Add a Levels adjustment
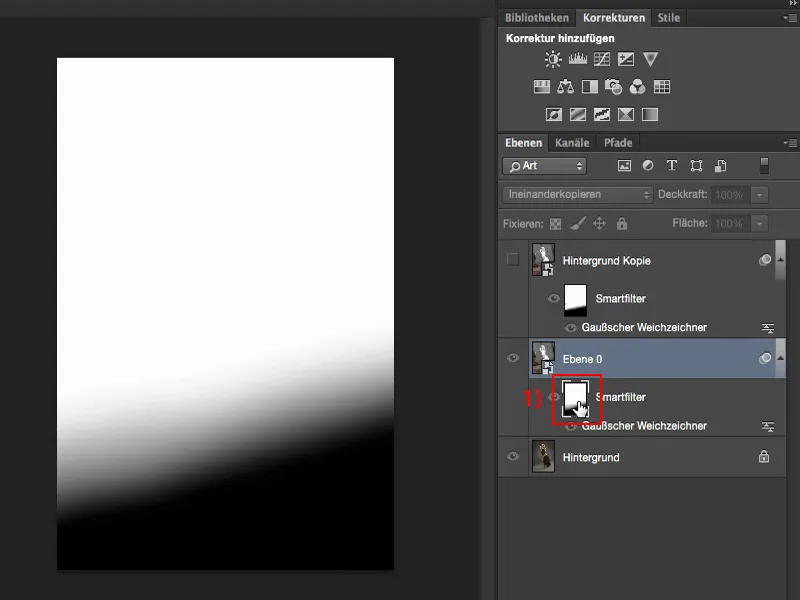This screenshot has height=600, width=800. pyautogui.click(x=578, y=59)
